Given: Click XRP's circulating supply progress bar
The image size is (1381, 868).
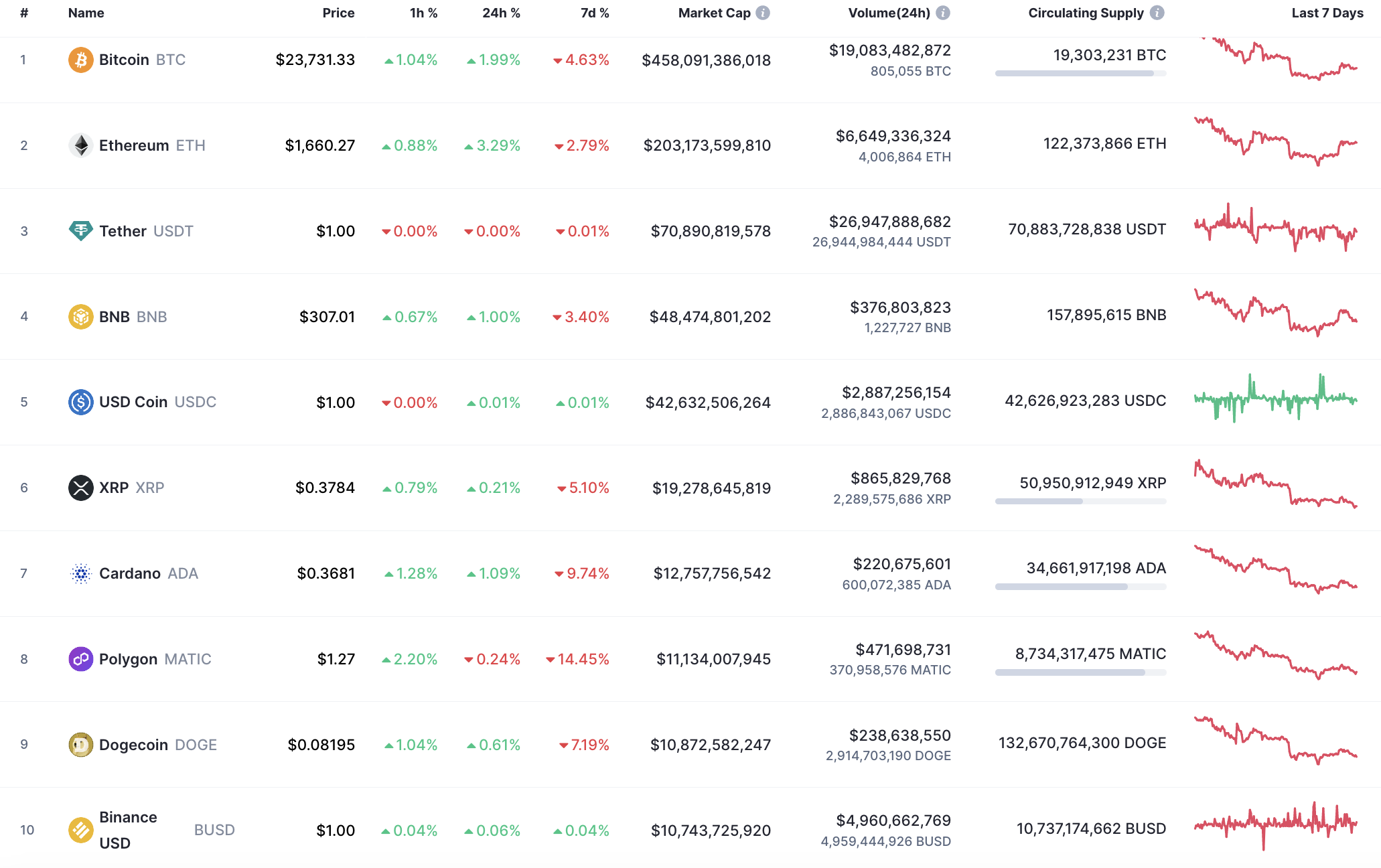Looking at the screenshot, I should pyautogui.click(x=1080, y=501).
